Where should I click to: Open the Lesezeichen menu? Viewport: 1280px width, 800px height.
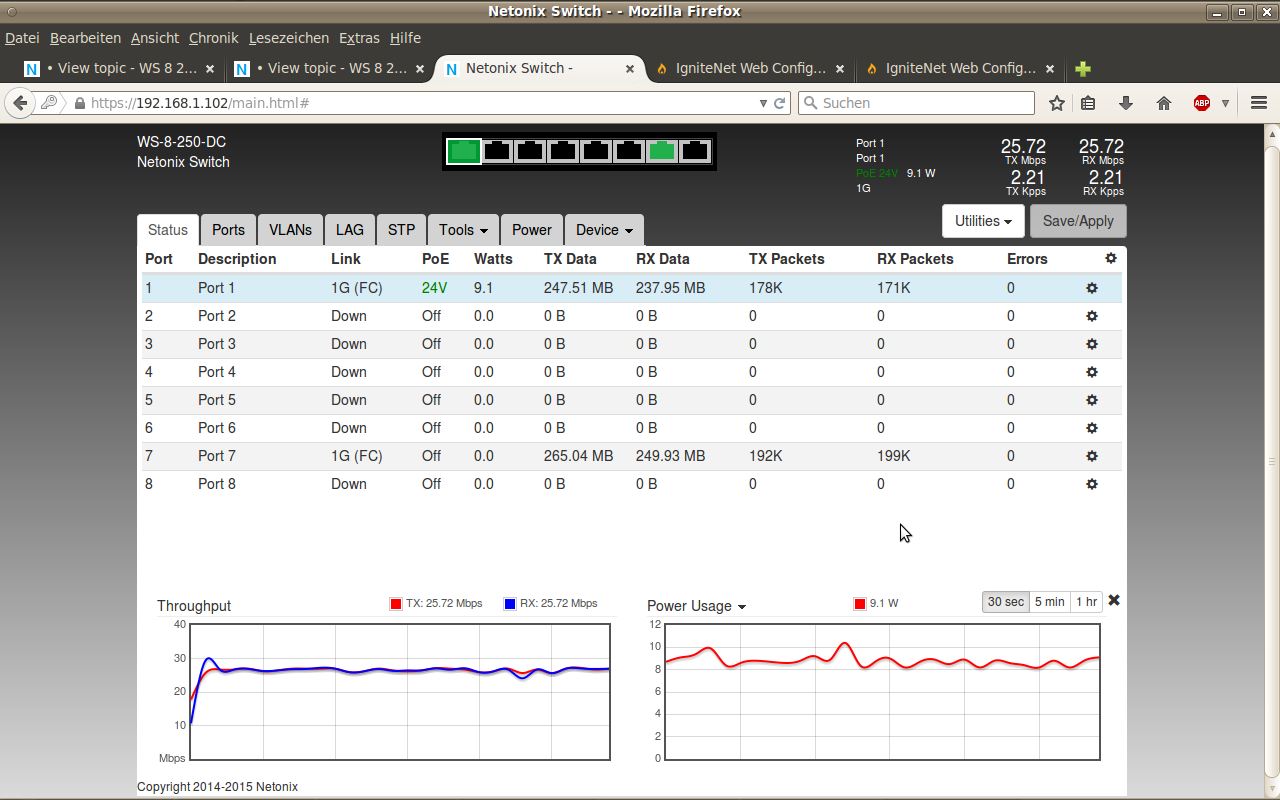click(289, 38)
